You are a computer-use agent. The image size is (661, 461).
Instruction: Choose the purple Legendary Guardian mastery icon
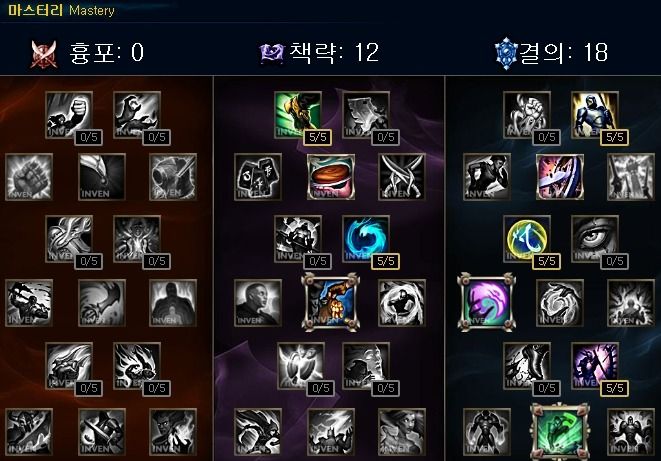click(x=594, y=366)
